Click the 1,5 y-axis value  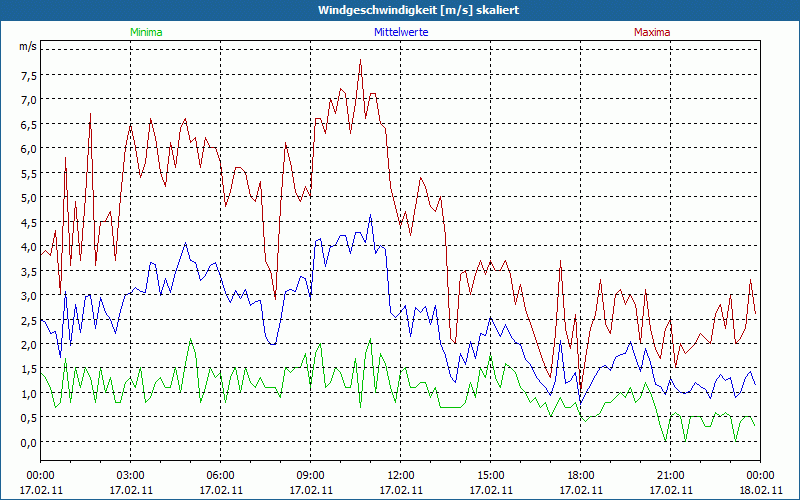(x=29, y=370)
